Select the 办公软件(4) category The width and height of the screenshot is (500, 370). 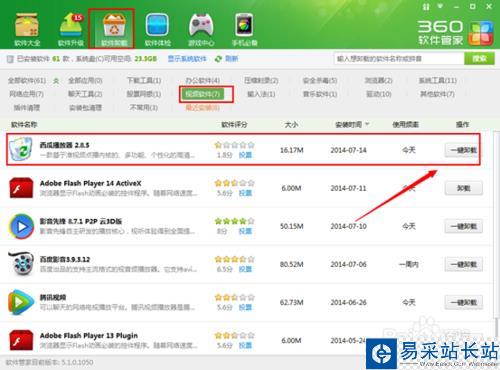[203, 81]
